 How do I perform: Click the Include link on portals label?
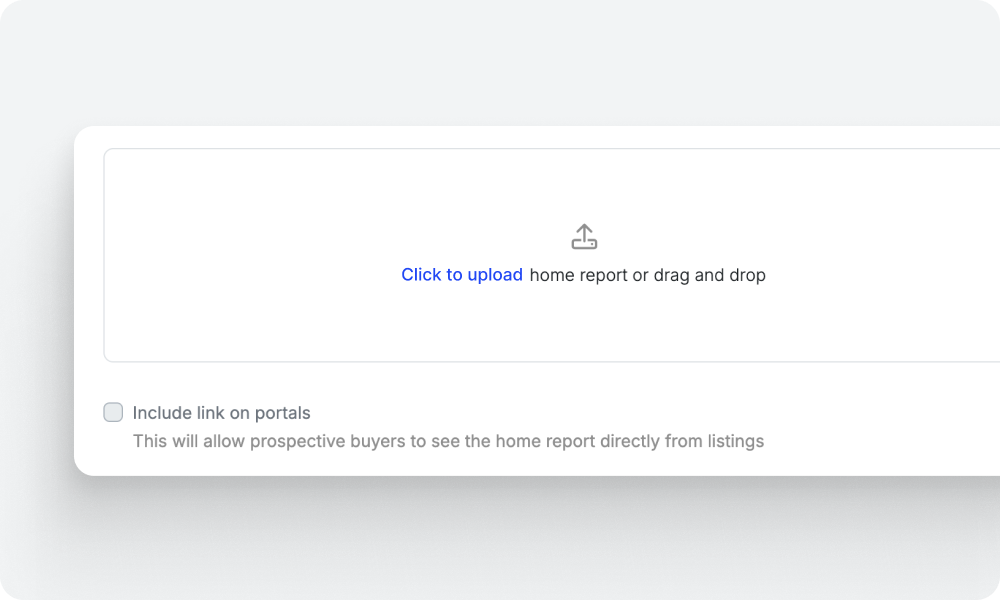222,412
